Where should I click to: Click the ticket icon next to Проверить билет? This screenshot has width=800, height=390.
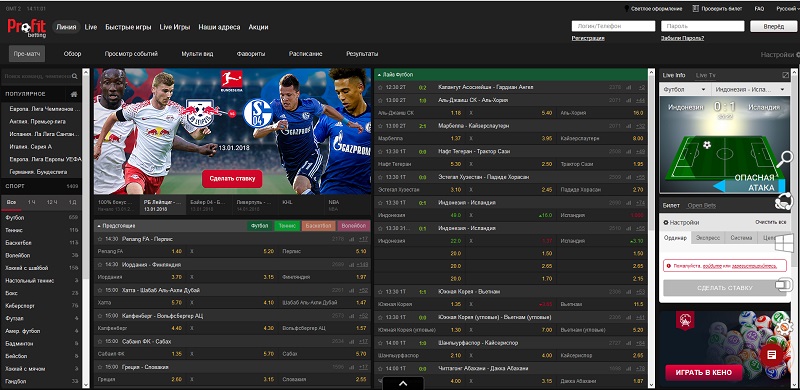pyautogui.click(x=695, y=9)
